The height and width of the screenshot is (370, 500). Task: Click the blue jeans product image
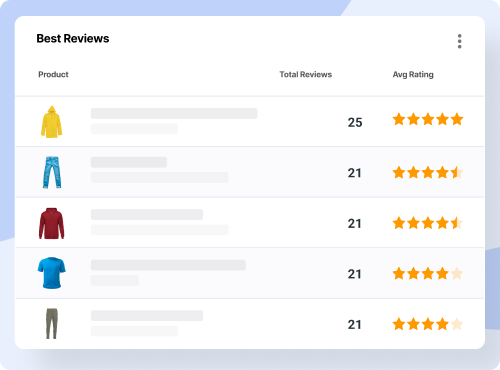point(52,172)
